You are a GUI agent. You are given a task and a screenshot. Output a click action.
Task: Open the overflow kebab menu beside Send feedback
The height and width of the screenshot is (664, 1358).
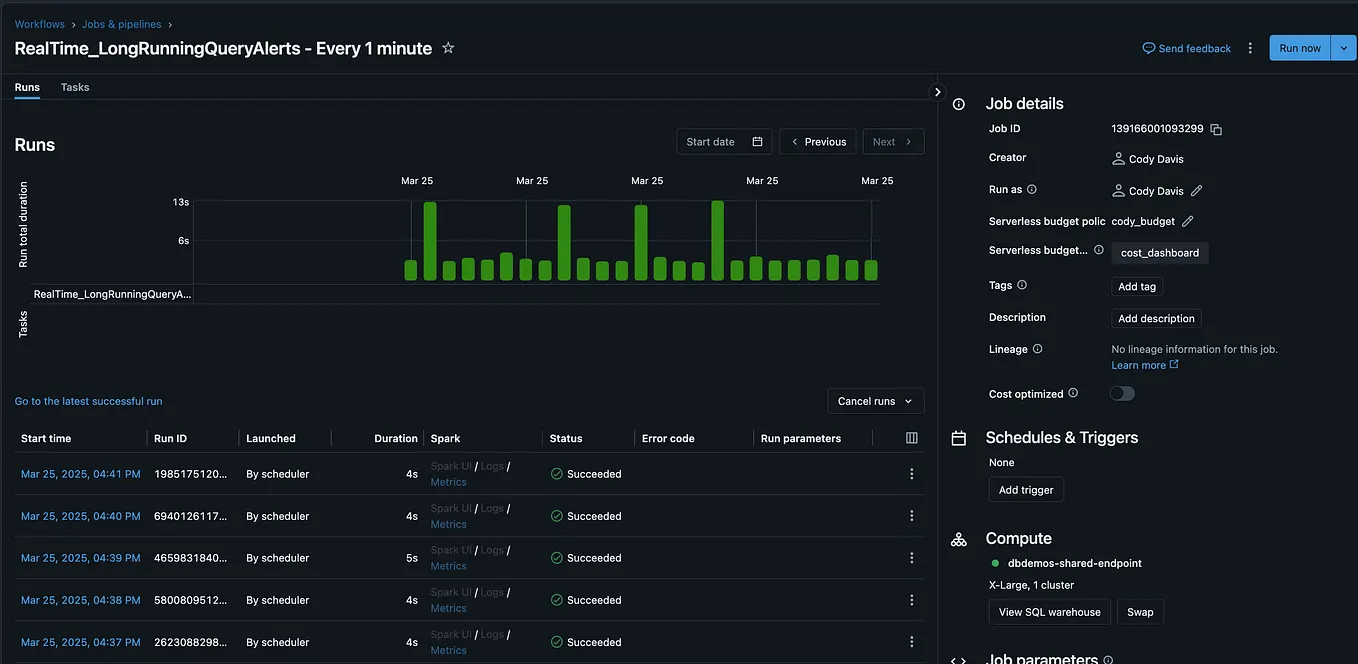tap(1248, 47)
